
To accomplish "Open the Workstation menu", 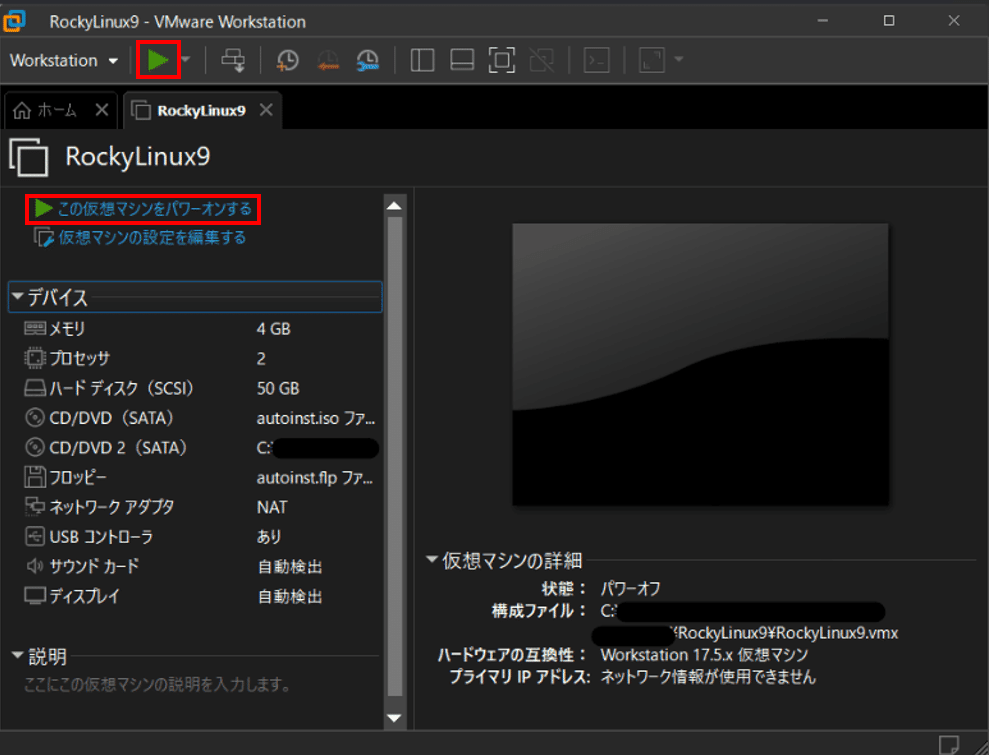I will tap(64, 61).
